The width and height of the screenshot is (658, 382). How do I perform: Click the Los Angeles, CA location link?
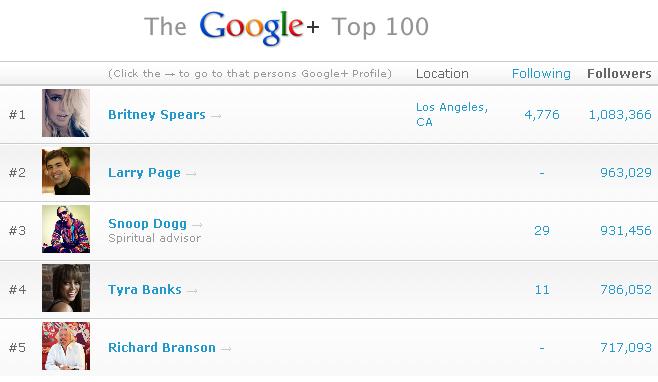452,114
